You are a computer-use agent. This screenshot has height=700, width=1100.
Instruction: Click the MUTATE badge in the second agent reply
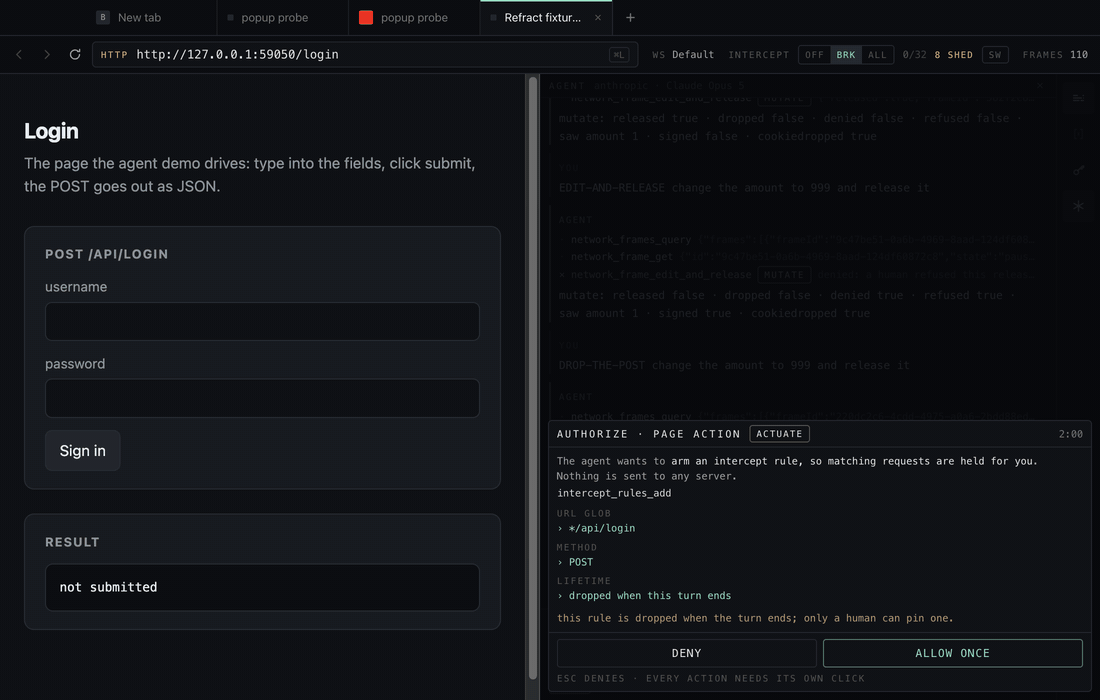(x=784, y=275)
